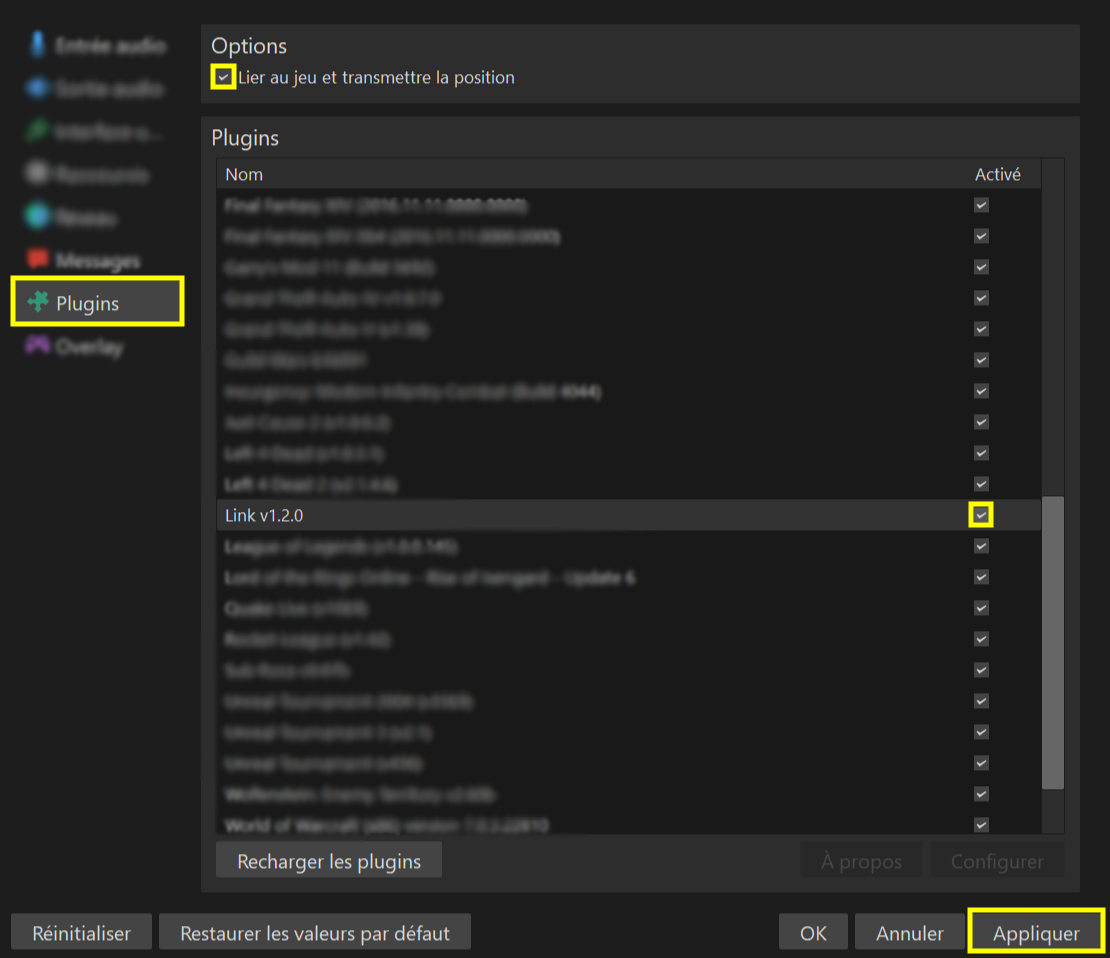Click the Appliquer button
The height and width of the screenshot is (958, 1110).
pos(1035,933)
